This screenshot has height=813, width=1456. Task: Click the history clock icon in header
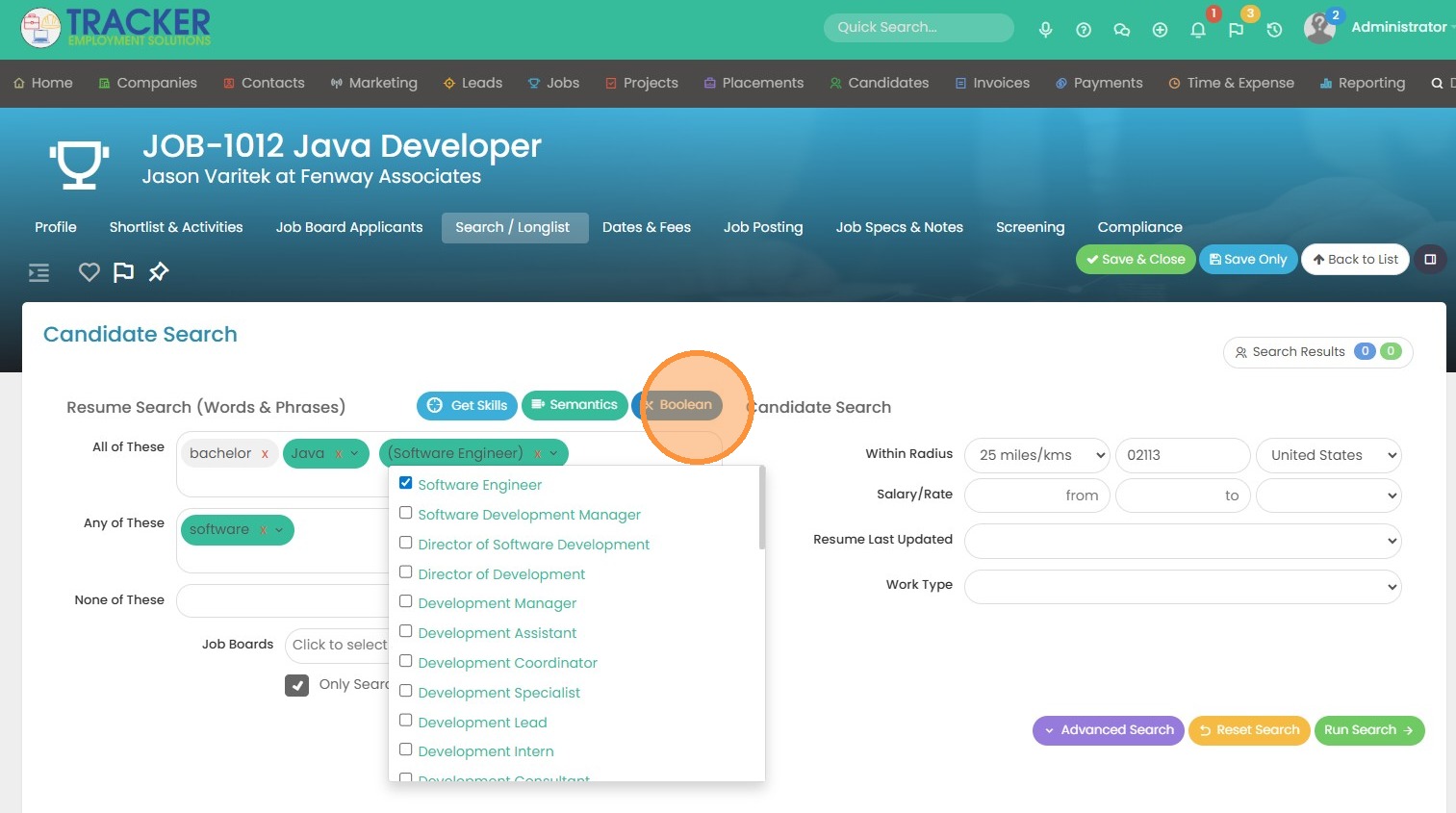click(1274, 30)
